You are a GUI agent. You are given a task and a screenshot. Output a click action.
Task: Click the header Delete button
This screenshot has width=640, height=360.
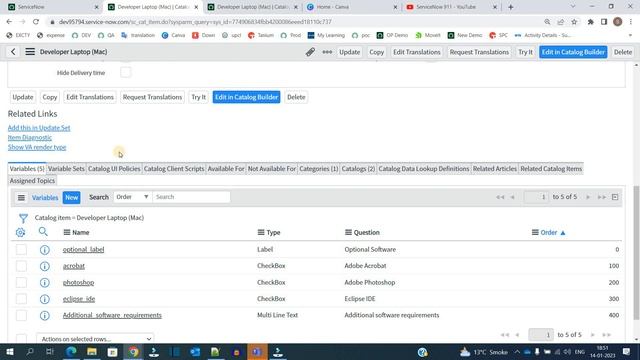(622, 52)
